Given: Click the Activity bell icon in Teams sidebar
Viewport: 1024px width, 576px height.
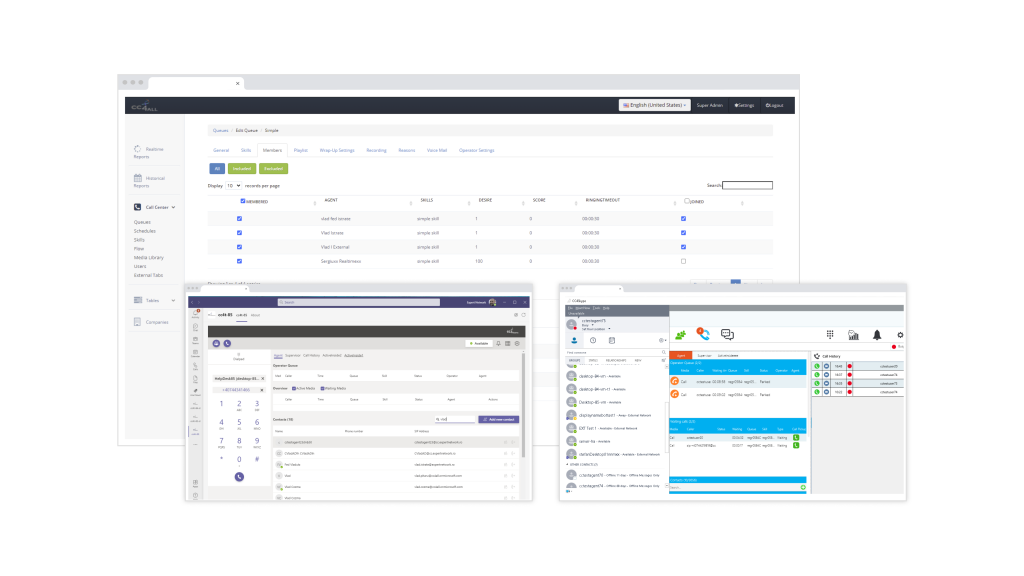Looking at the screenshot, I should click(195, 314).
